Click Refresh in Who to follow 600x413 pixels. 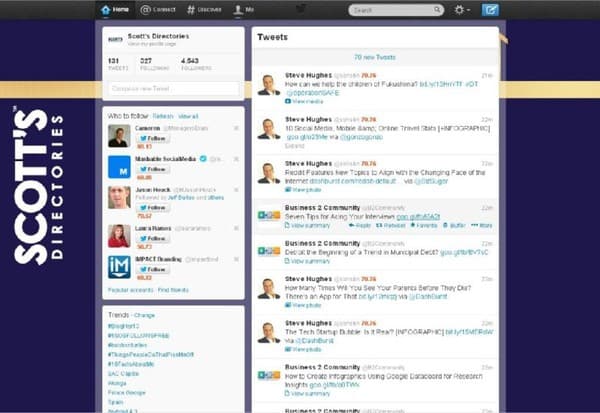[x=163, y=116]
